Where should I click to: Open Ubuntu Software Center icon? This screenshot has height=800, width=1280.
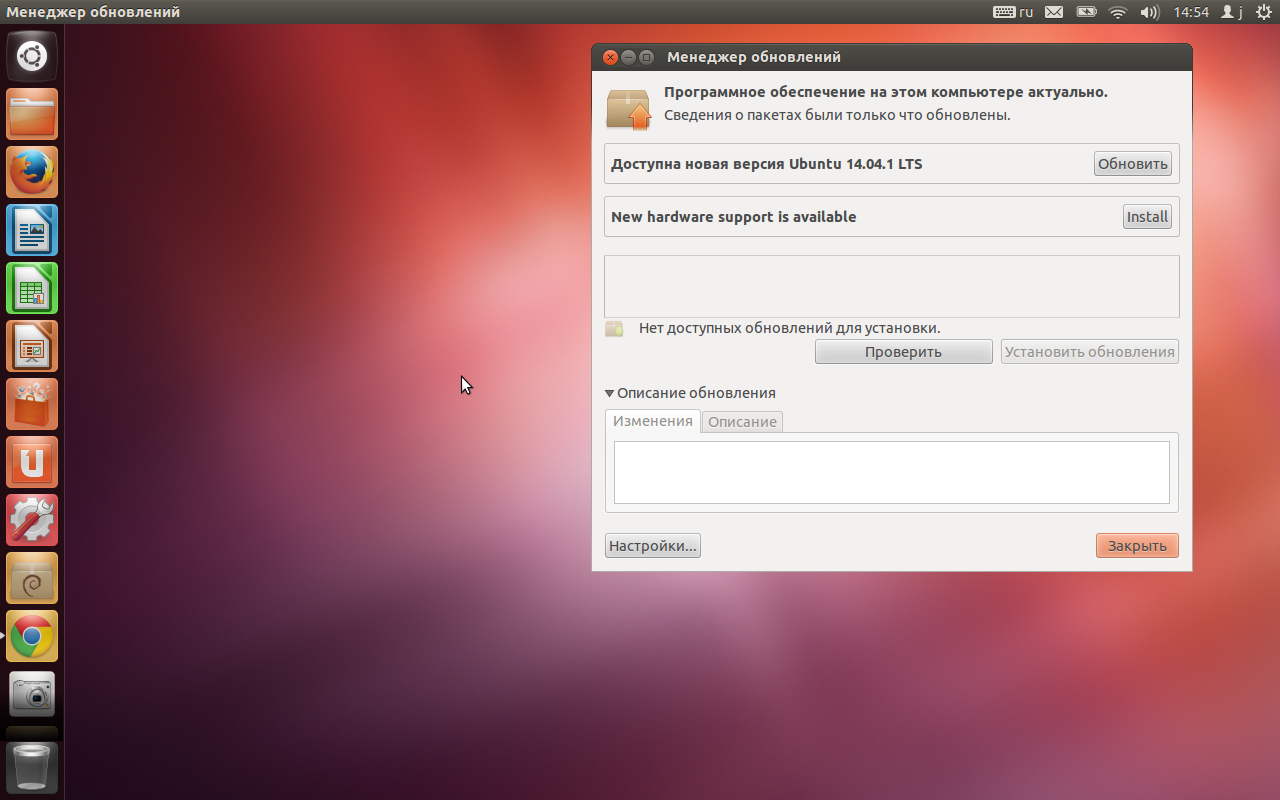(x=32, y=404)
